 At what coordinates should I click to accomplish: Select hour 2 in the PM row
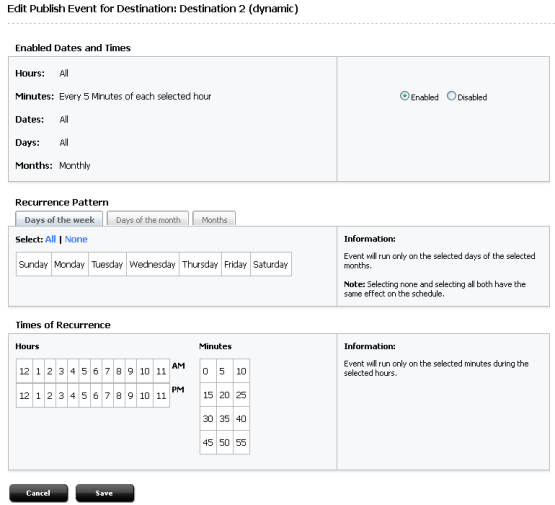point(50,395)
